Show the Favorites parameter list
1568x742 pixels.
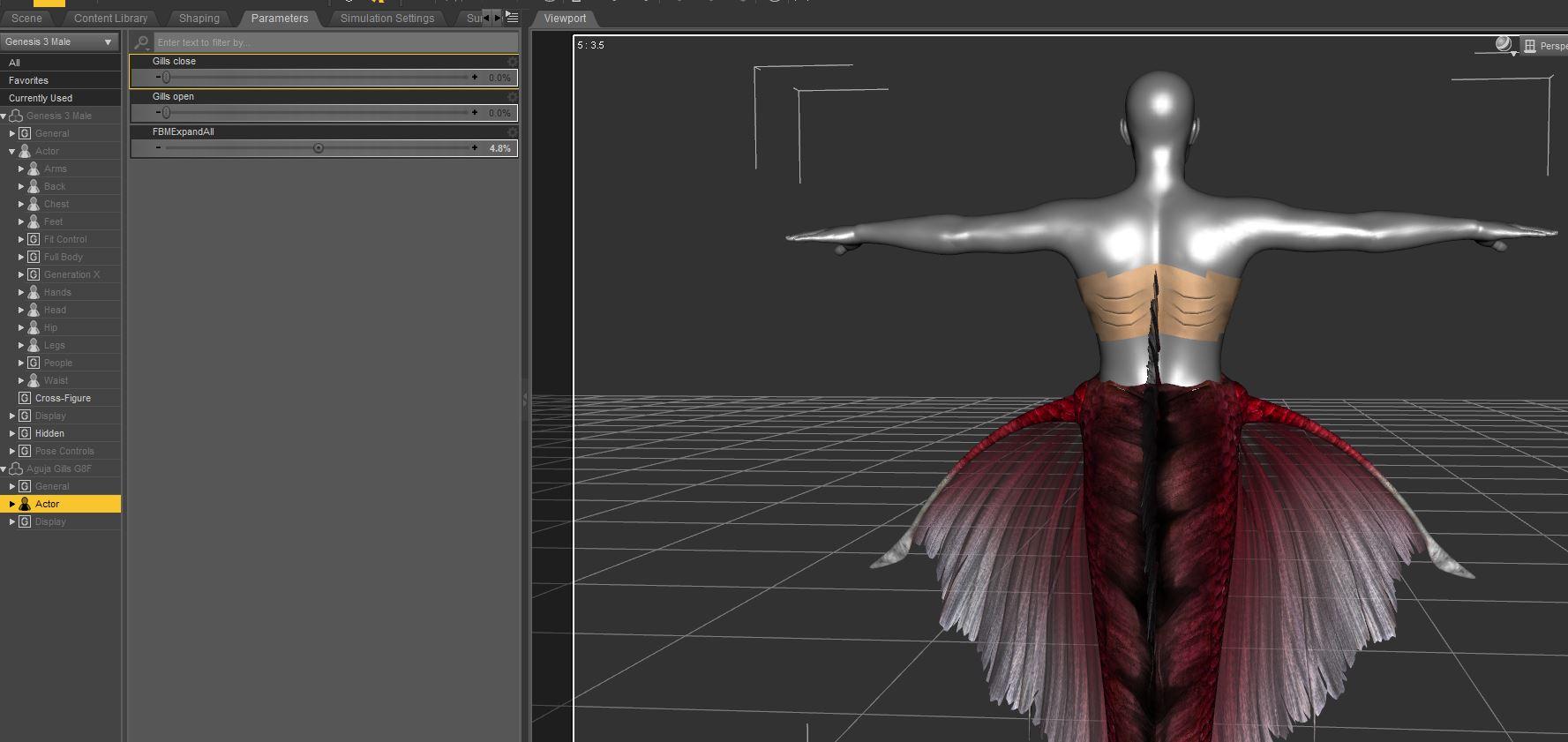[x=28, y=80]
